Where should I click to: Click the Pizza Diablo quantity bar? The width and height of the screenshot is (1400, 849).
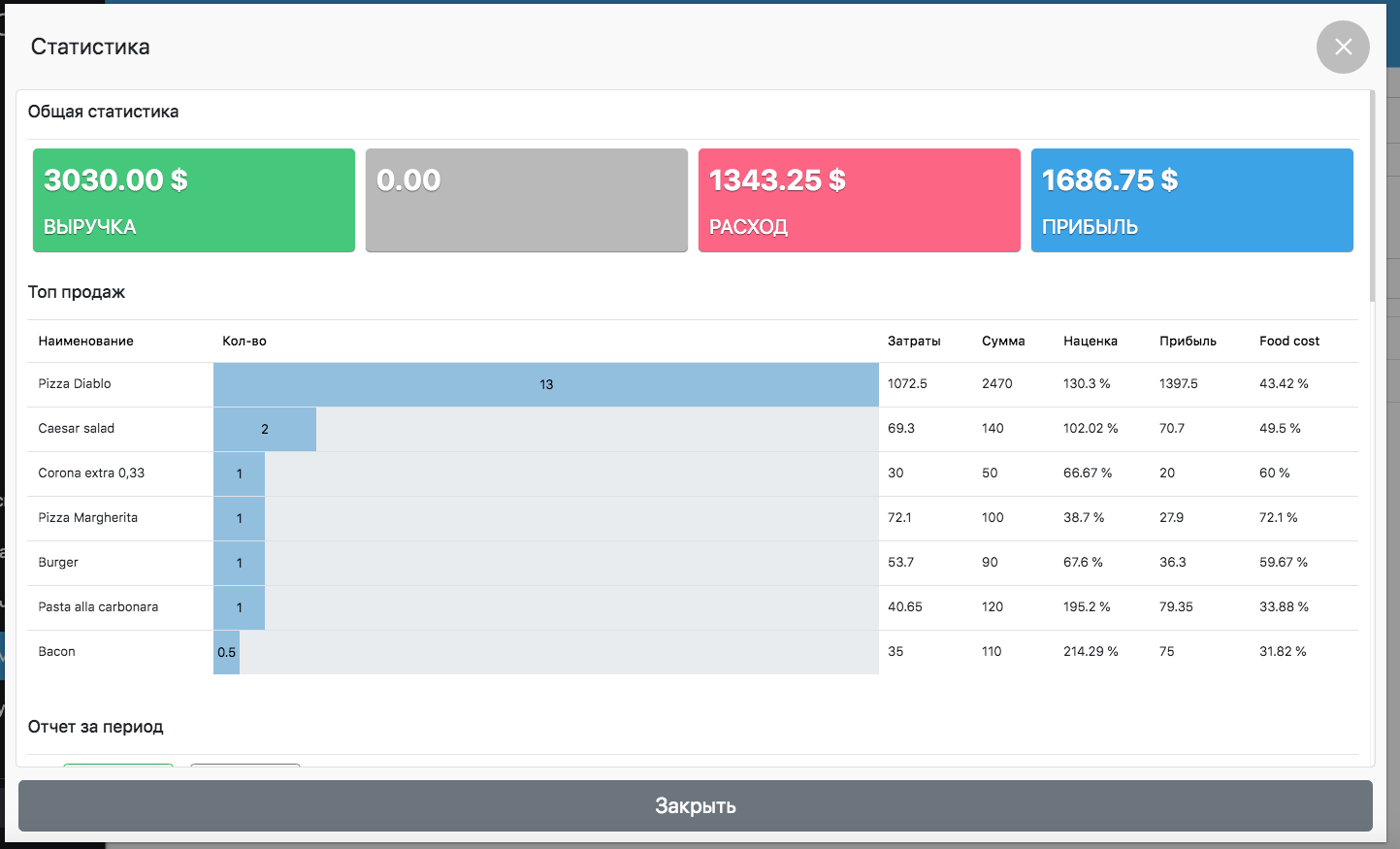click(545, 385)
